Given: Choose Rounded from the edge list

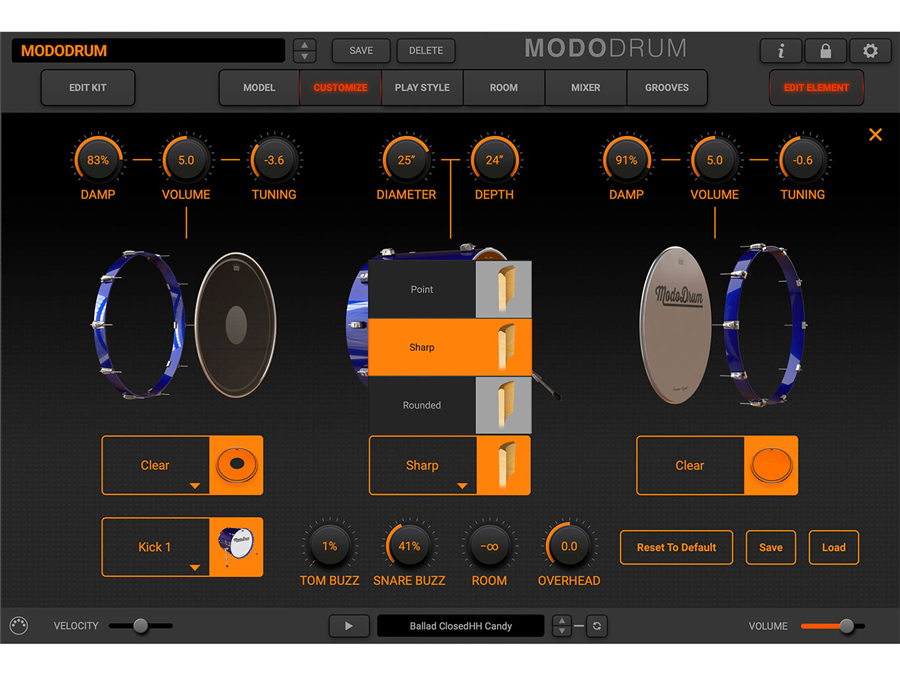Looking at the screenshot, I should click(x=422, y=405).
